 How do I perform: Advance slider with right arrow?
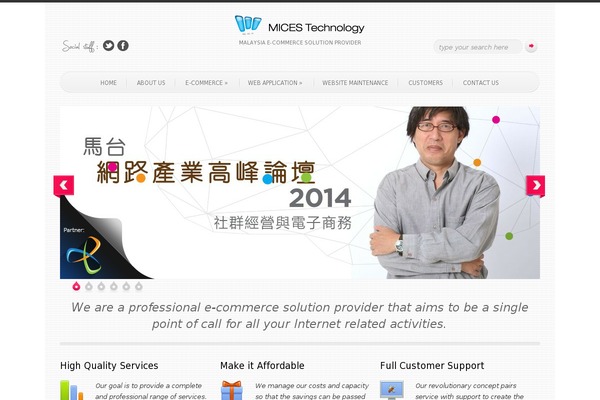535,186
